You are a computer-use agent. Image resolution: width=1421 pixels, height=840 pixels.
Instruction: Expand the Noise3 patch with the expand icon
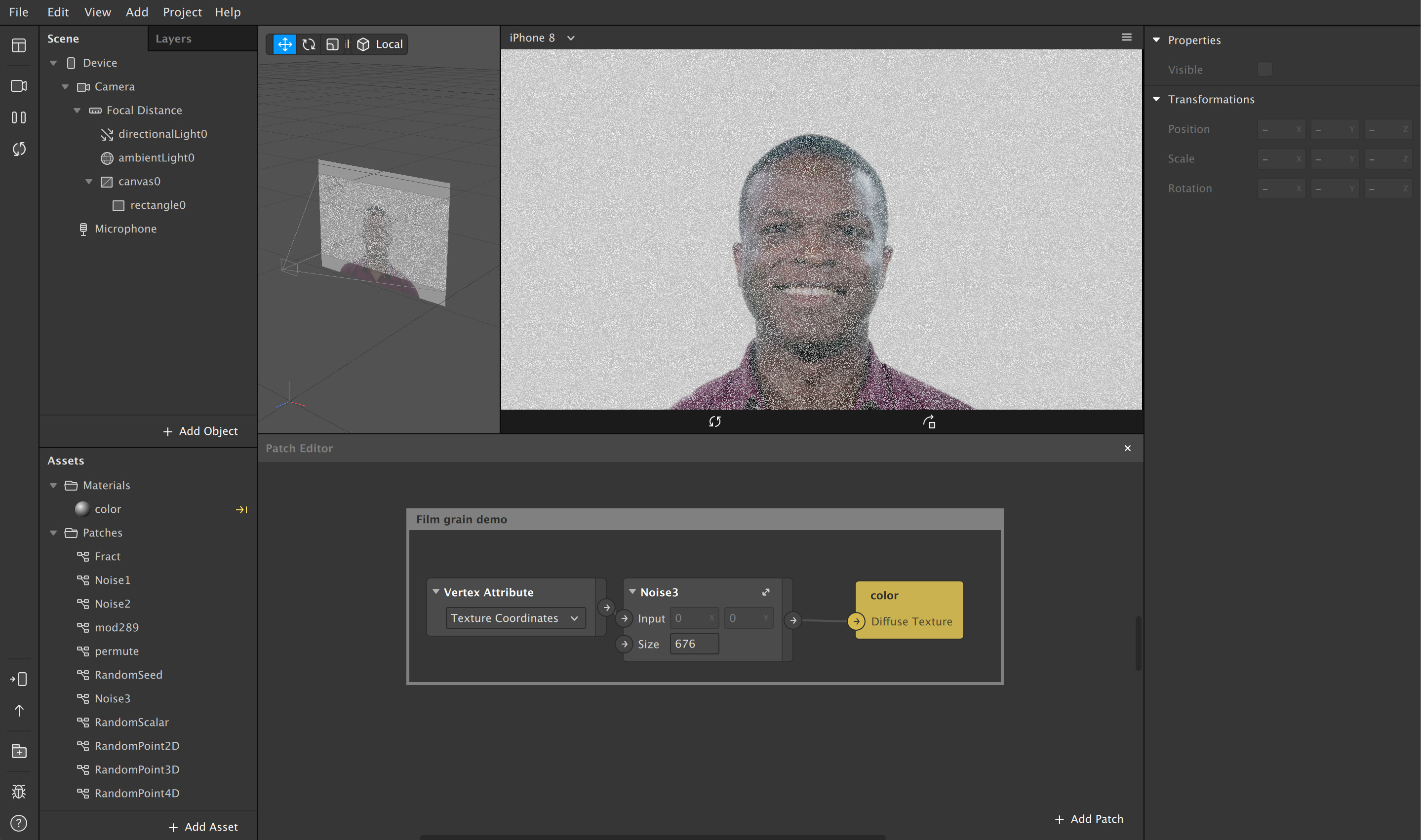765,592
